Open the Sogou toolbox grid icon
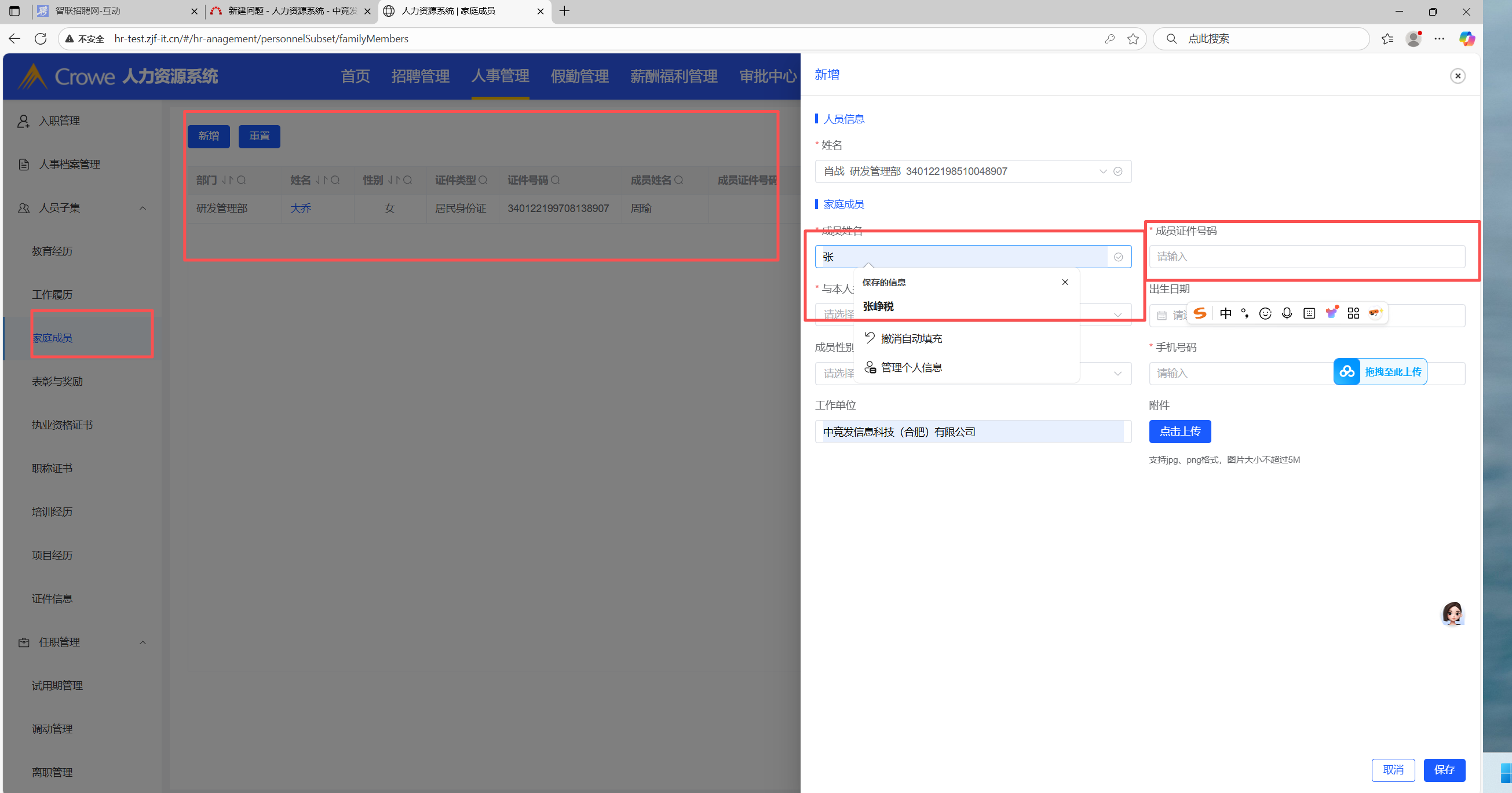The width and height of the screenshot is (1512, 793). point(1353,313)
